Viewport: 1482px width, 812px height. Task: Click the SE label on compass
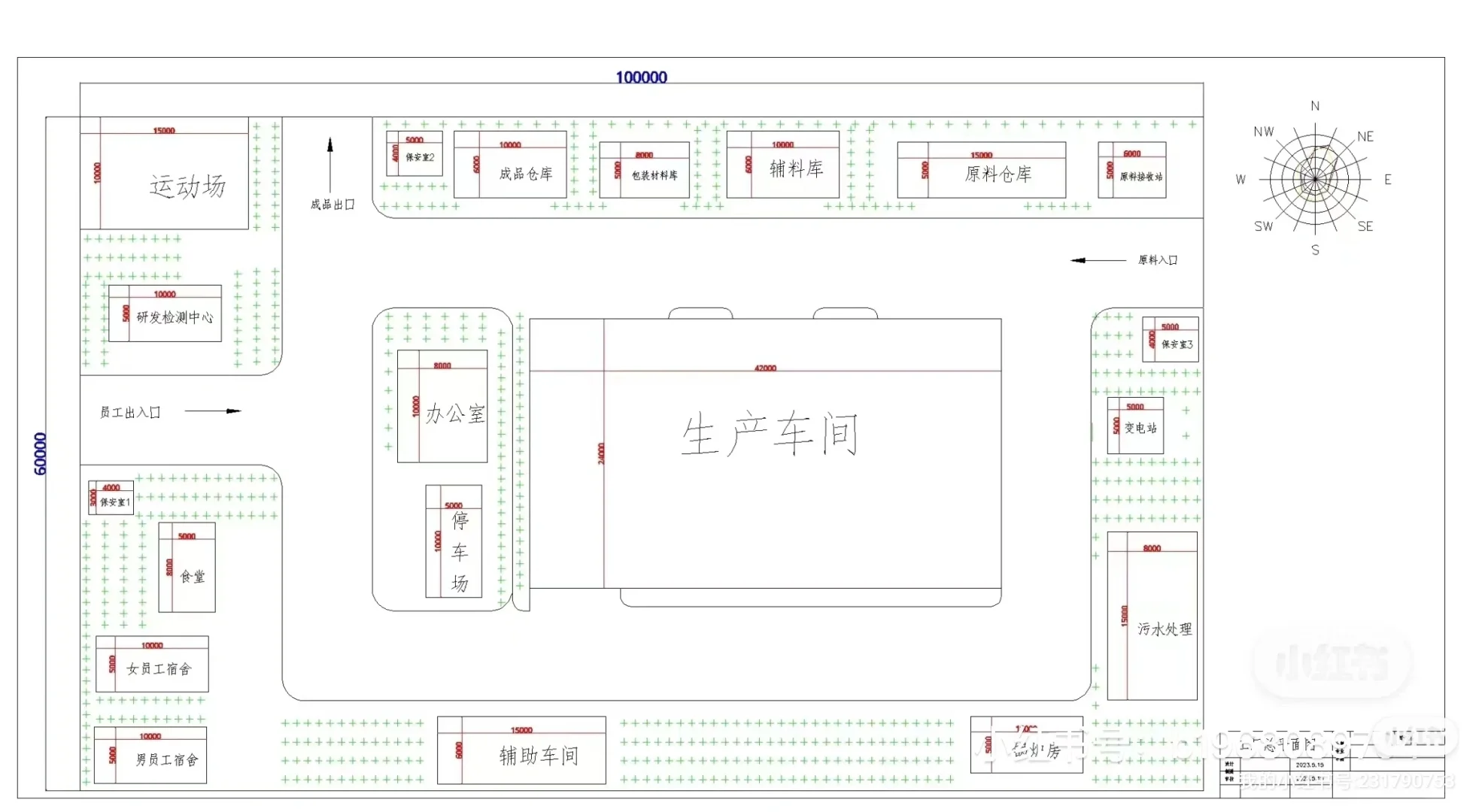tap(1365, 226)
